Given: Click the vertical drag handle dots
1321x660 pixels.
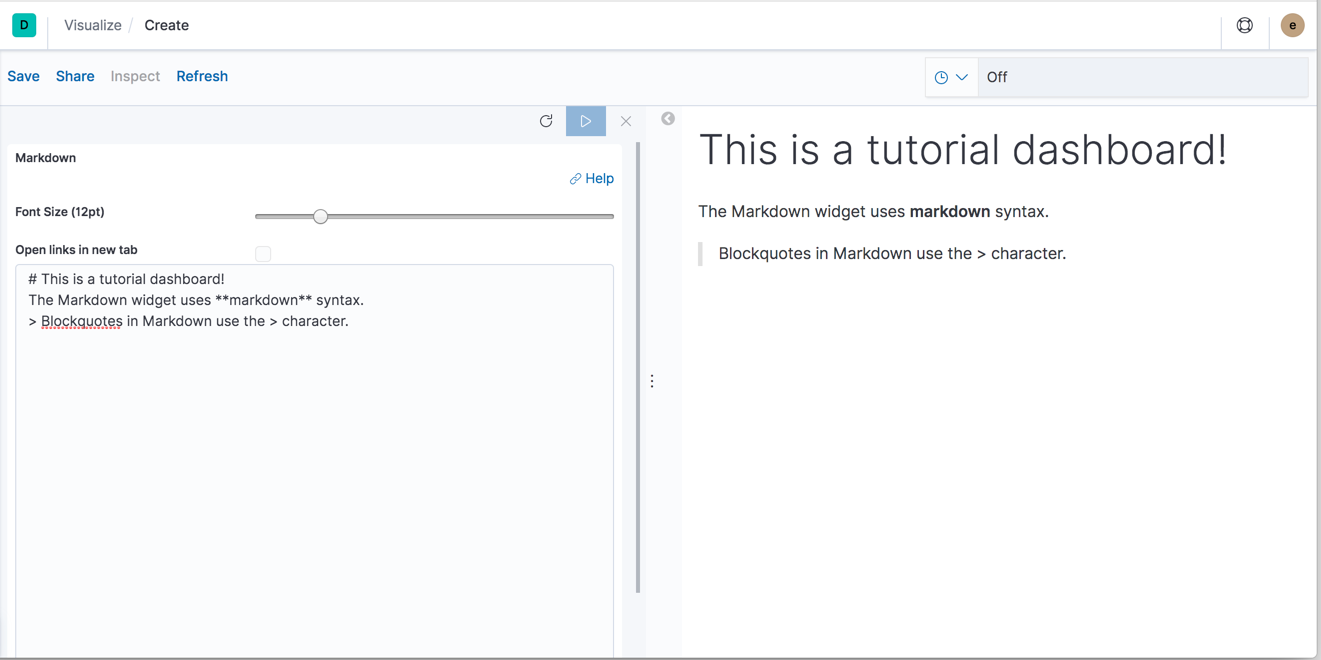Looking at the screenshot, I should pyautogui.click(x=652, y=380).
